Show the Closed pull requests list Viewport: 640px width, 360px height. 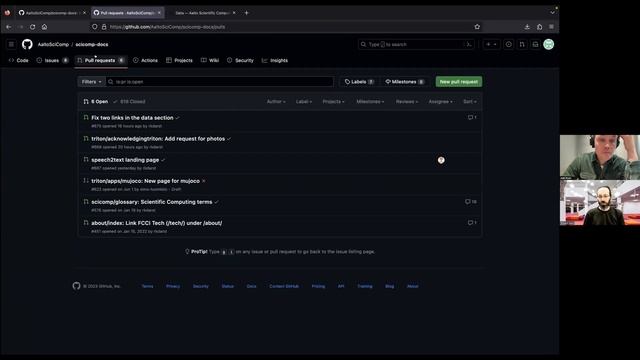pyautogui.click(x=129, y=102)
